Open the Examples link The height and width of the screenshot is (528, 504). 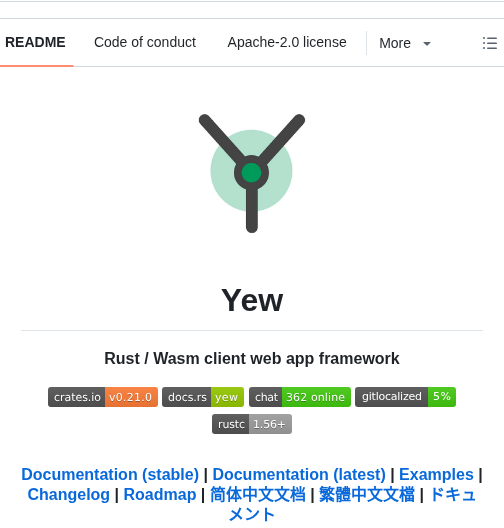coord(436,474)
